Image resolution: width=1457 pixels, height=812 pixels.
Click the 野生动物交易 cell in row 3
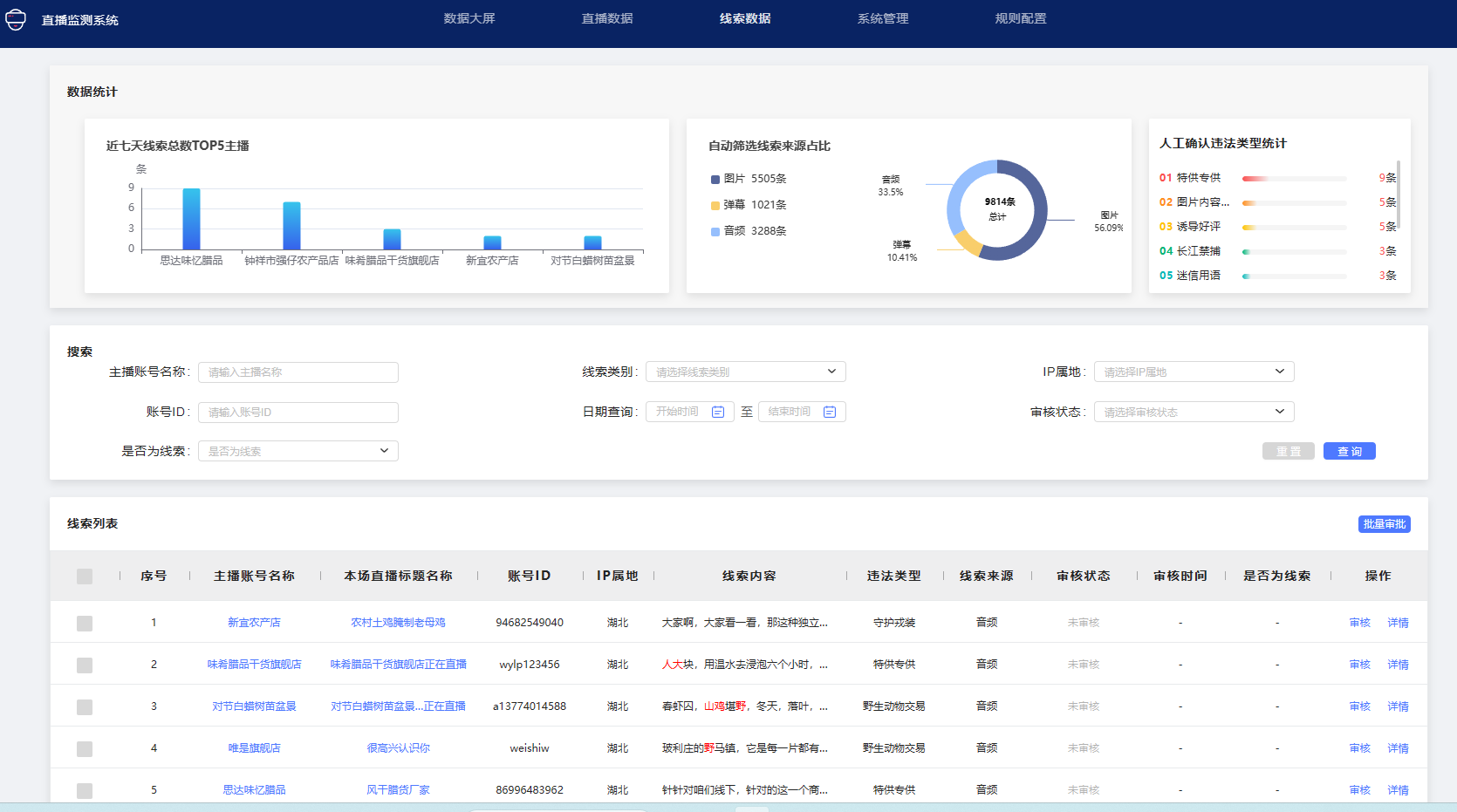894,706
